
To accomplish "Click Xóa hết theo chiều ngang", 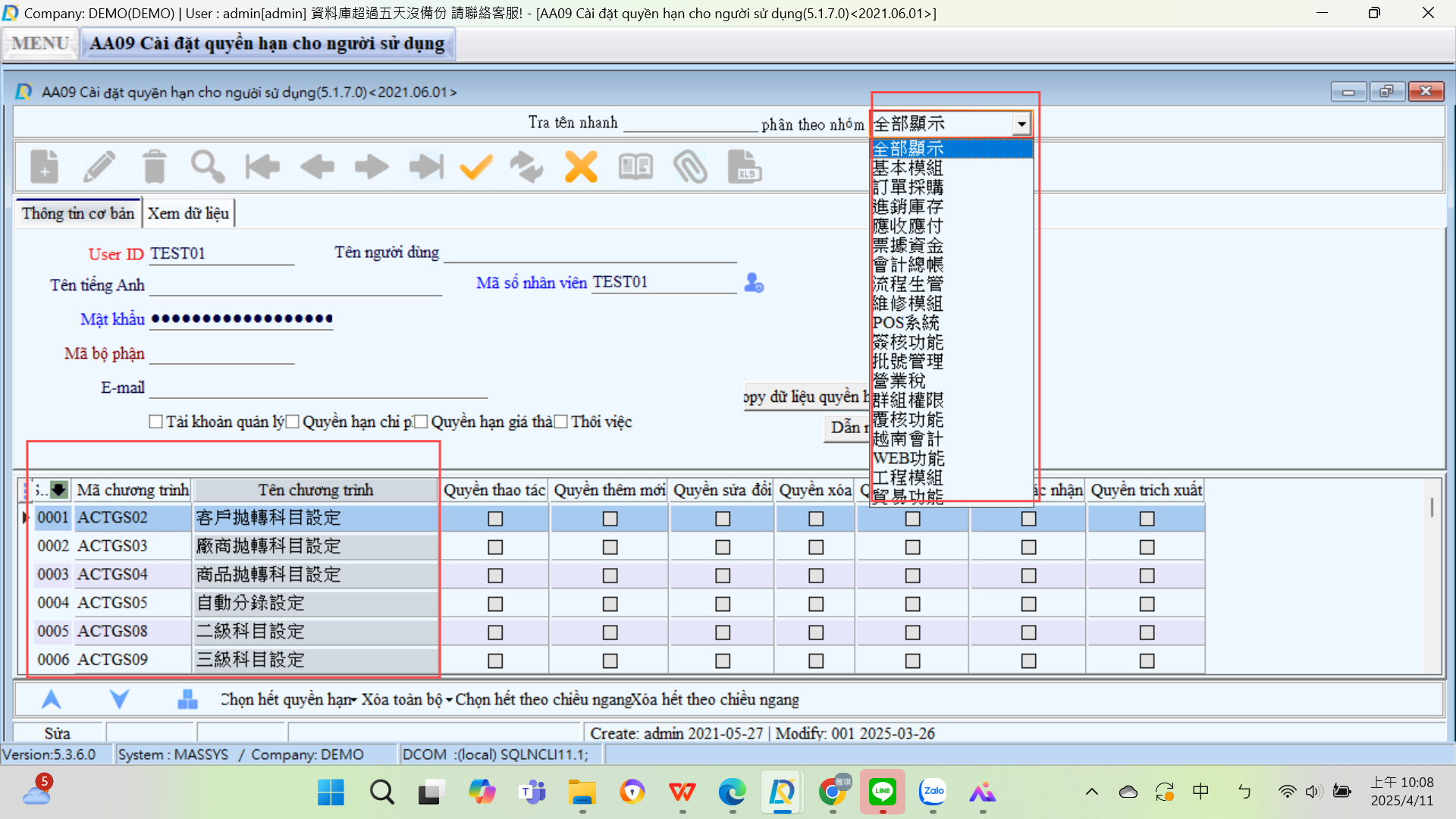I will [716, 699].
